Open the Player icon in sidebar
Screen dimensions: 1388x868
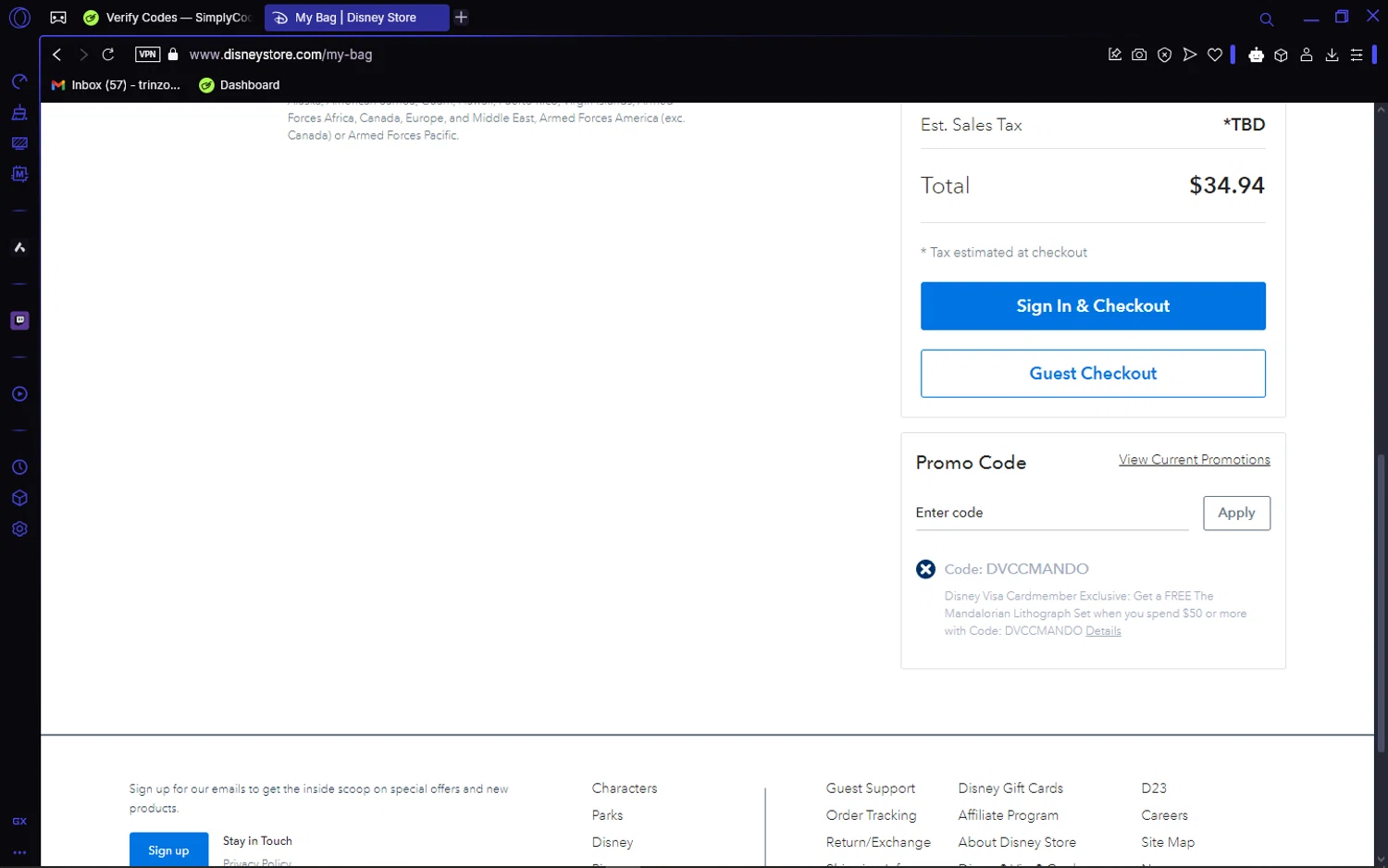tap(19, 394)
